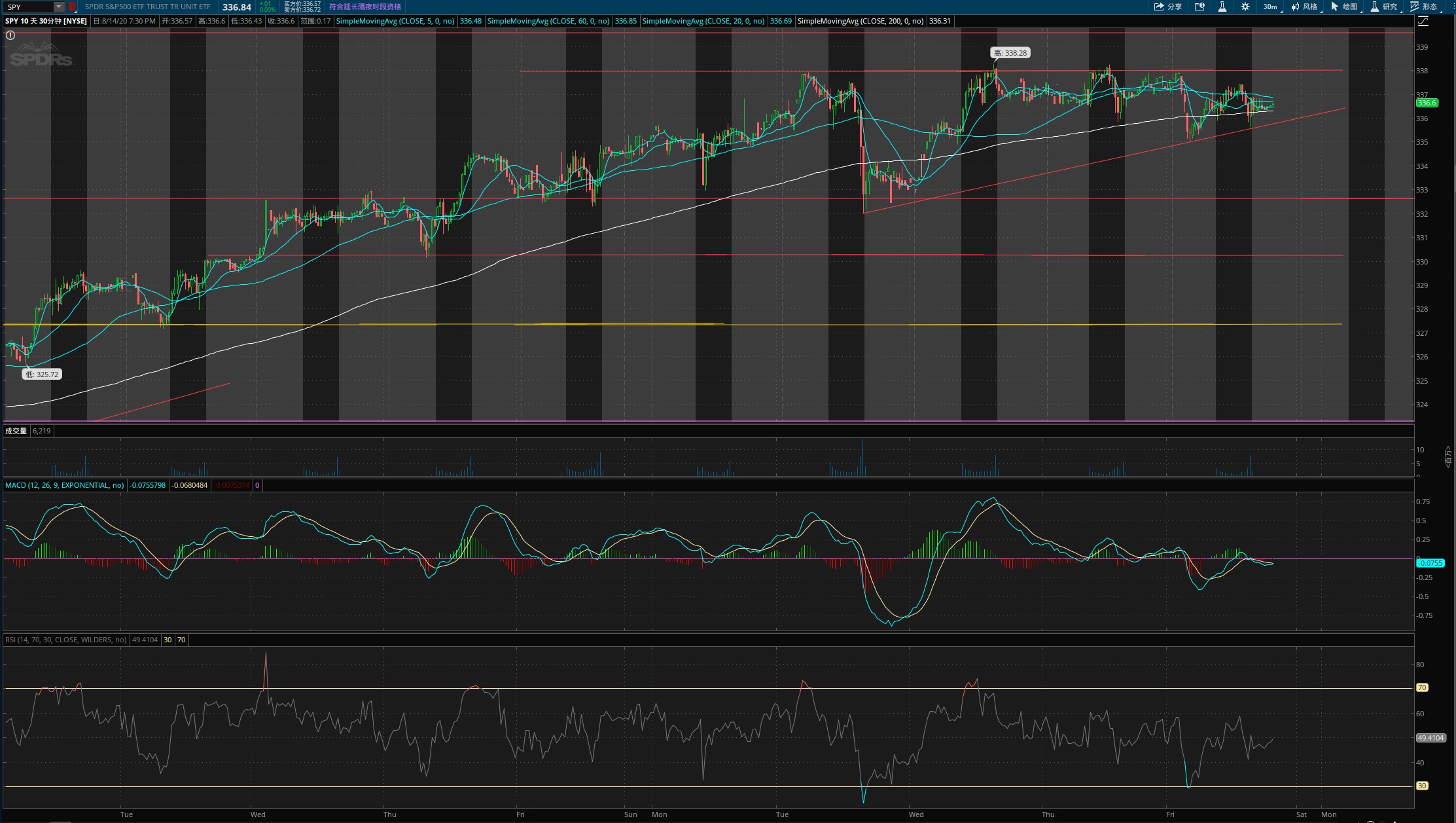Click the red symbol link indicator
Viewport: 1456px width, 823px height.
72,7
